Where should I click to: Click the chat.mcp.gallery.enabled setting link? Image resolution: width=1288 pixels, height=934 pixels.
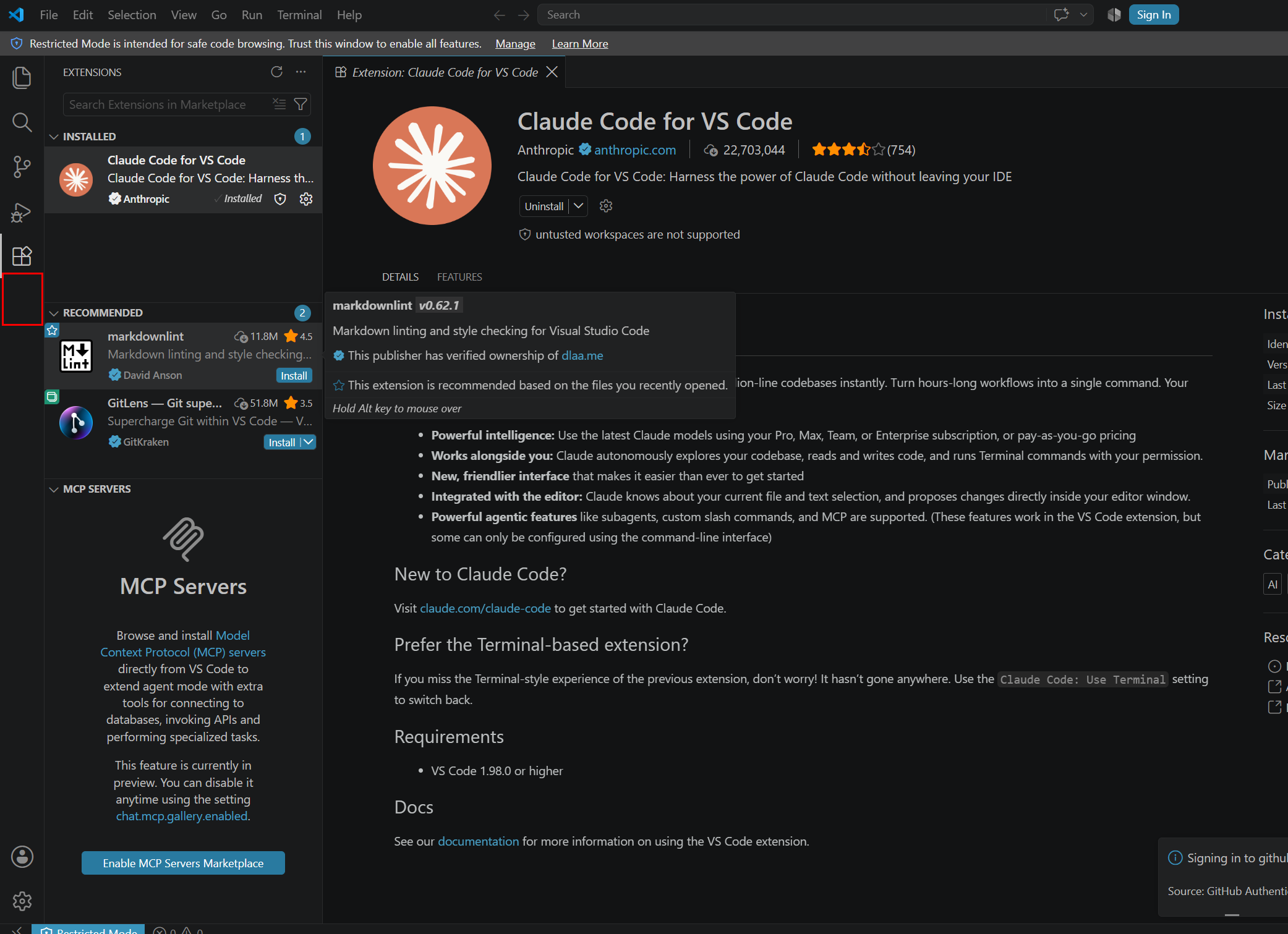pos(182,816)
